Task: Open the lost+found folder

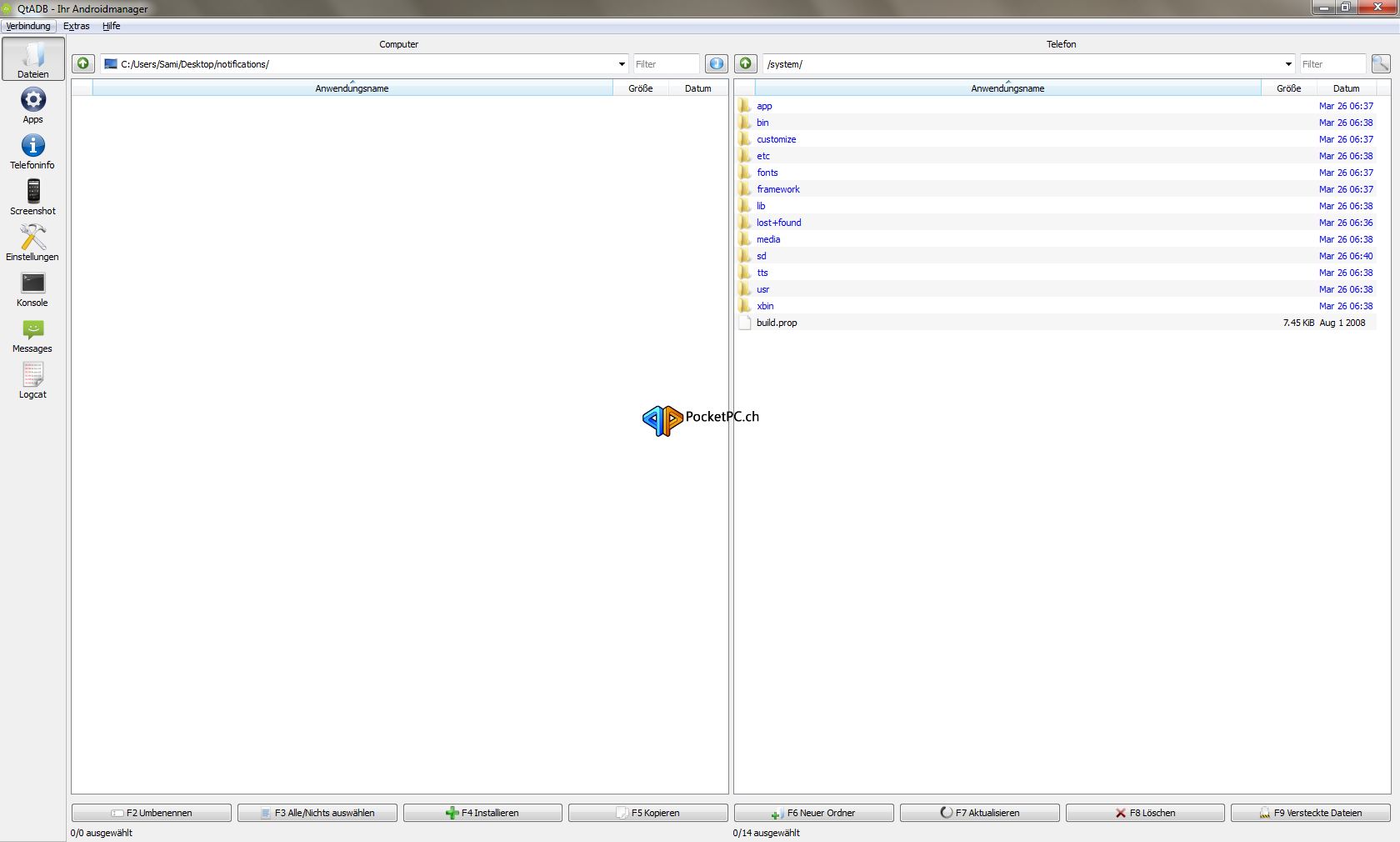Action: [x=778, y=223]
